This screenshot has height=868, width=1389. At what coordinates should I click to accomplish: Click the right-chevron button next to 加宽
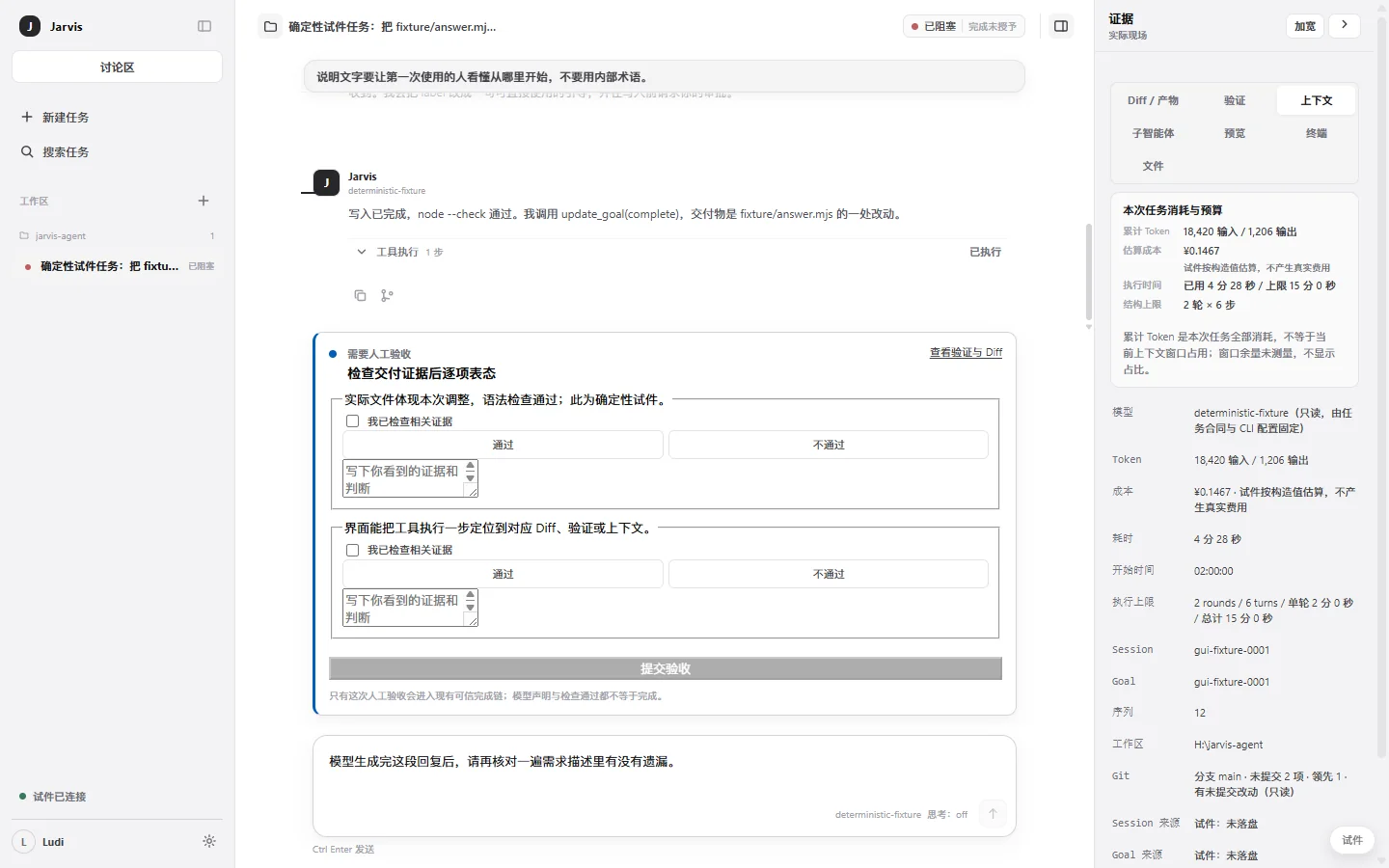(1344, 26)
